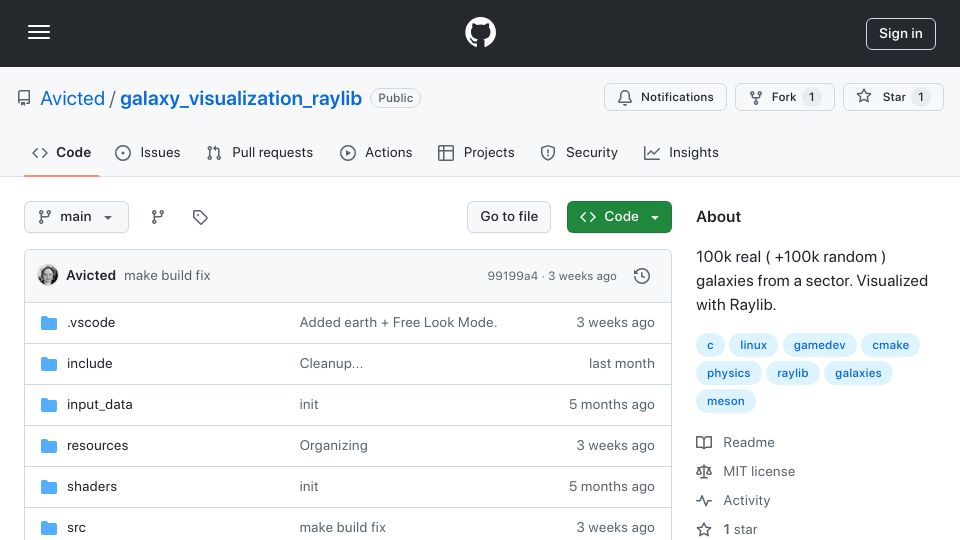Click the shaders folder icon
The height and width of the screenshot is (540, 960).
point(49,487)
